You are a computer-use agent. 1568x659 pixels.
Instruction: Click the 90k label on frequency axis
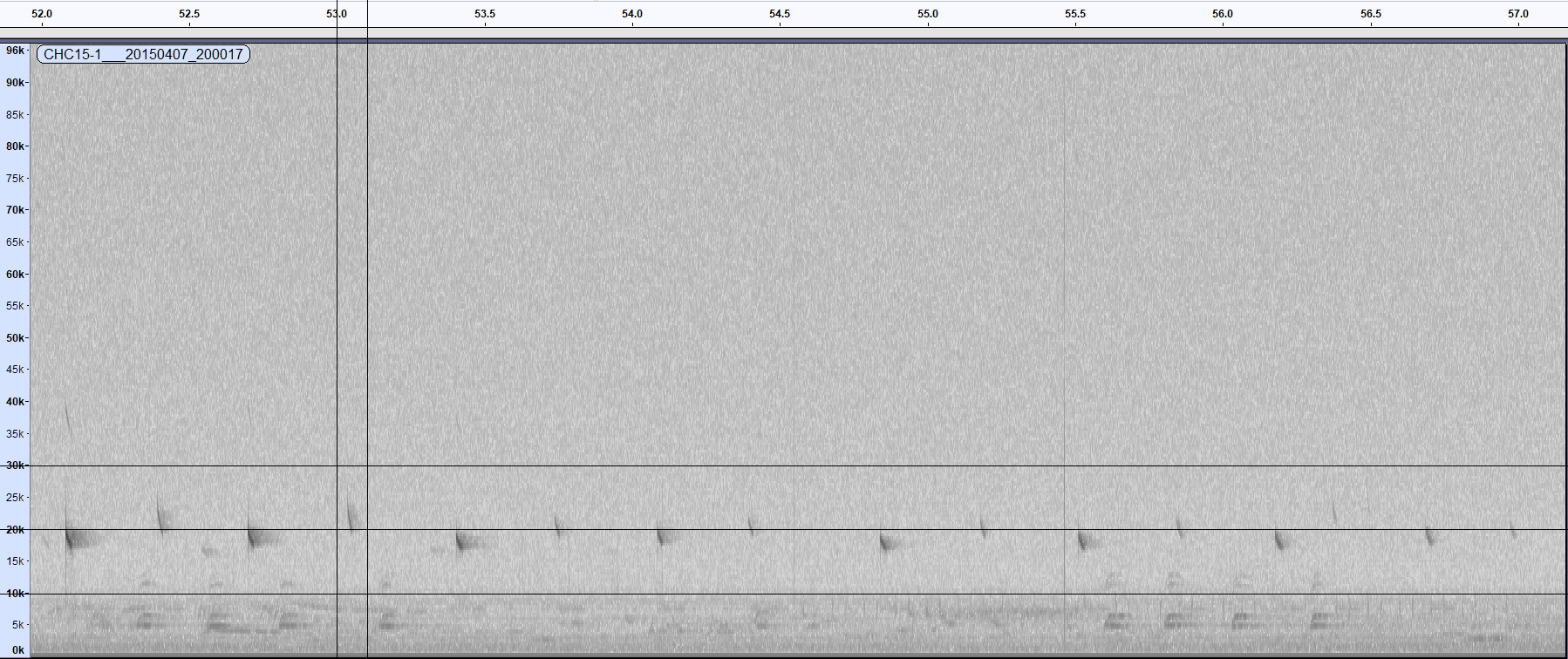coord(15,83)
